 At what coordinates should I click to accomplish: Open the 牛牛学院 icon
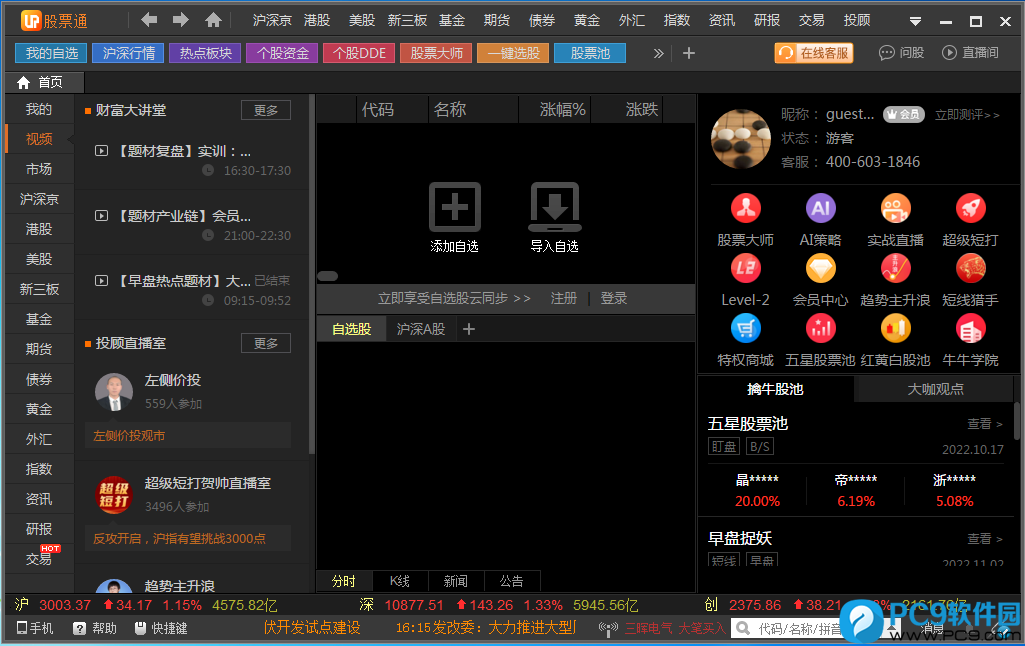coord(971,328)
